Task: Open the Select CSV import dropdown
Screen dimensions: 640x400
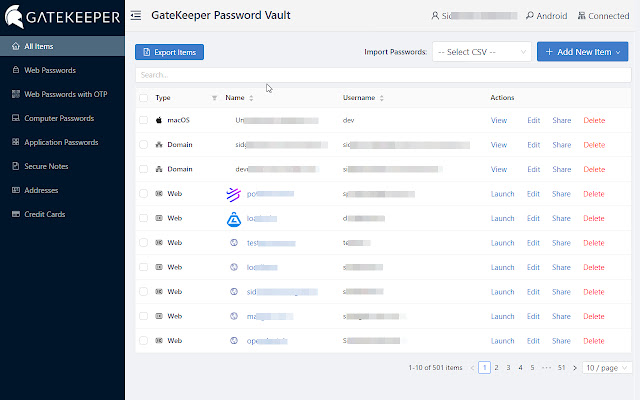Action: click(481, 51)
